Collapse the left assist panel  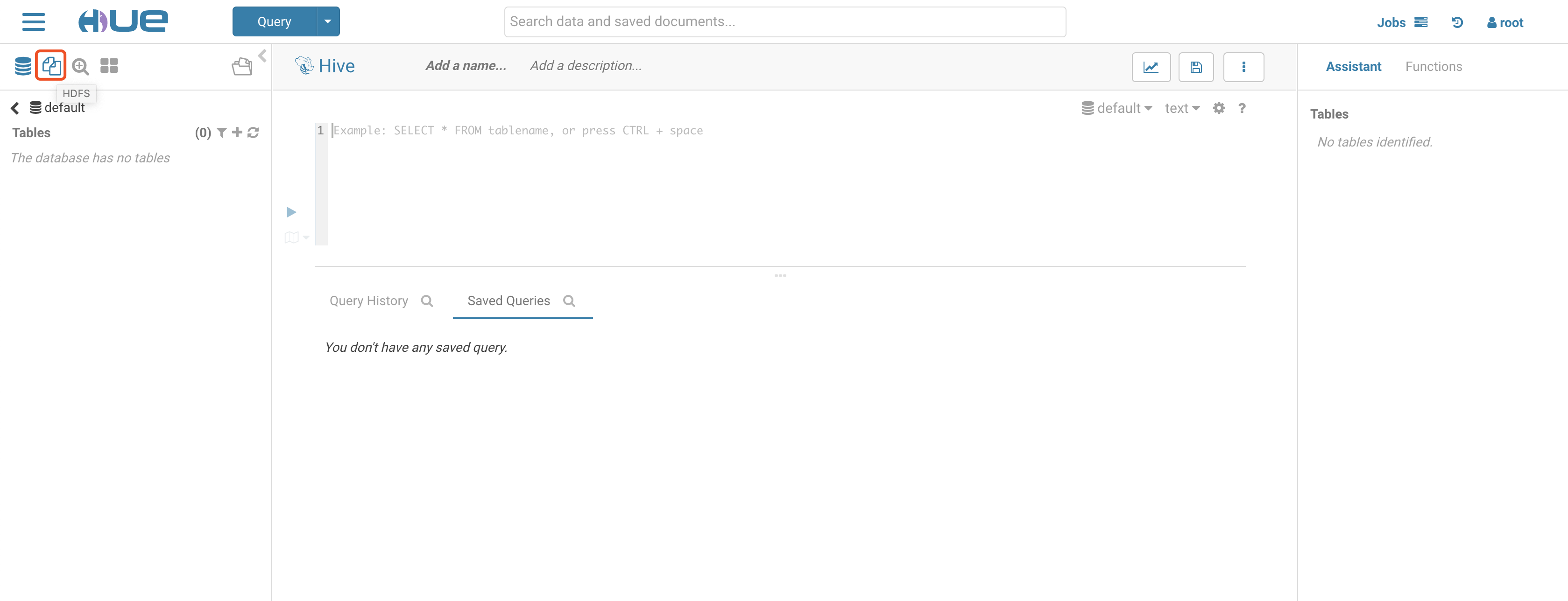click(262, 56)
